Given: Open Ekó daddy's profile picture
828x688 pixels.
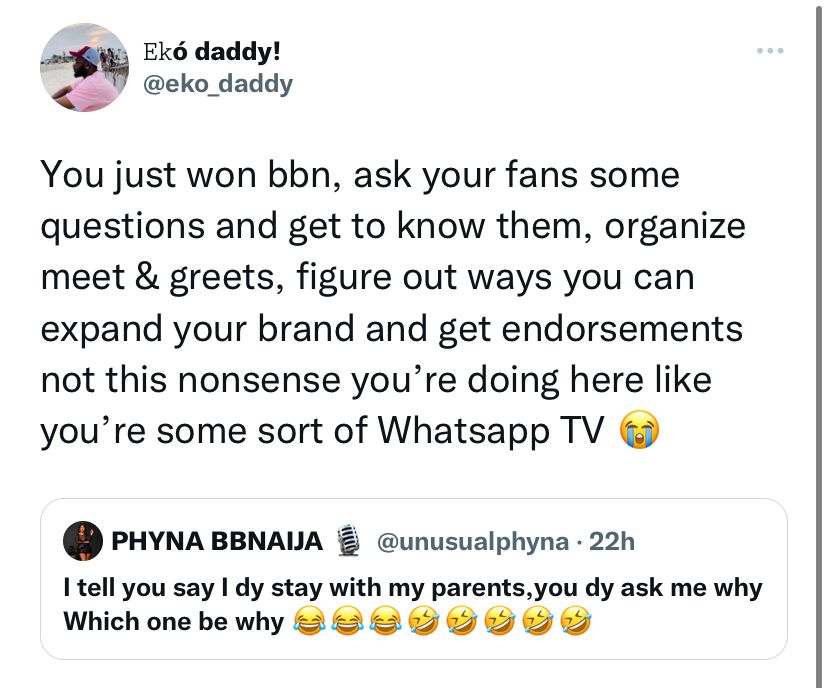Looking at the screenshot, I should coord(84,68).
